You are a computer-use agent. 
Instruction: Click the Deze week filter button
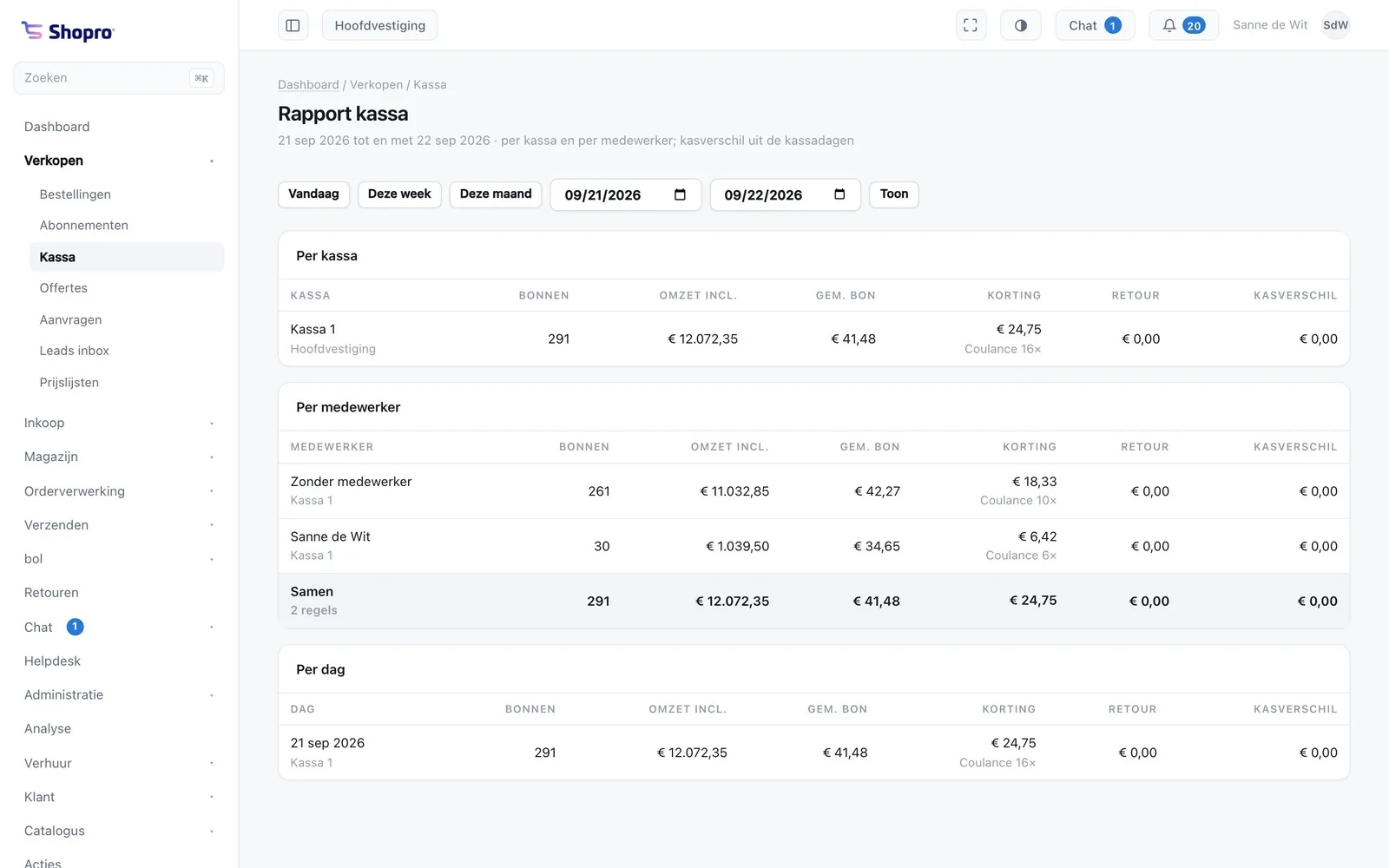[x=399, y=194]
